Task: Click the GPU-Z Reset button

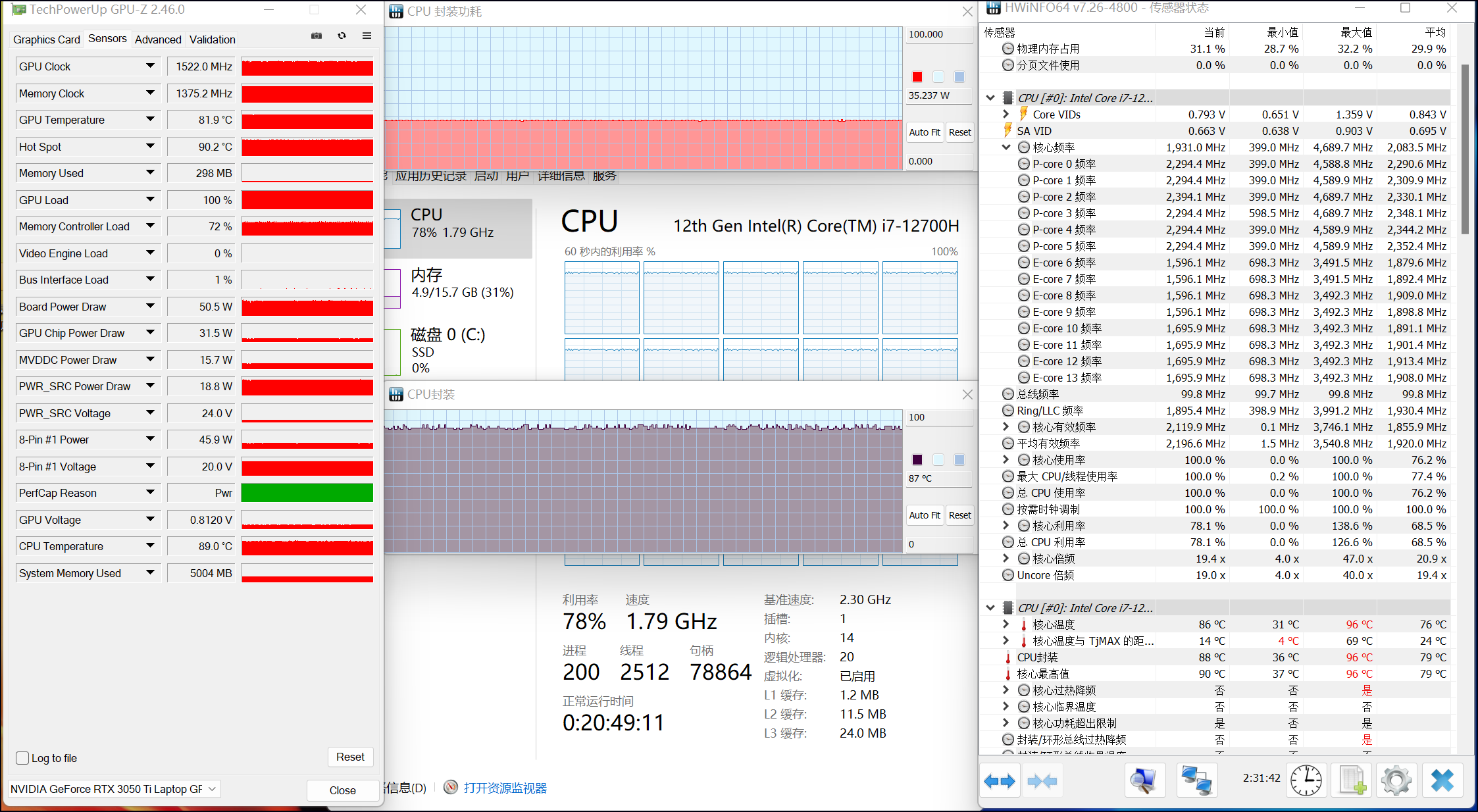Action: 350,757
